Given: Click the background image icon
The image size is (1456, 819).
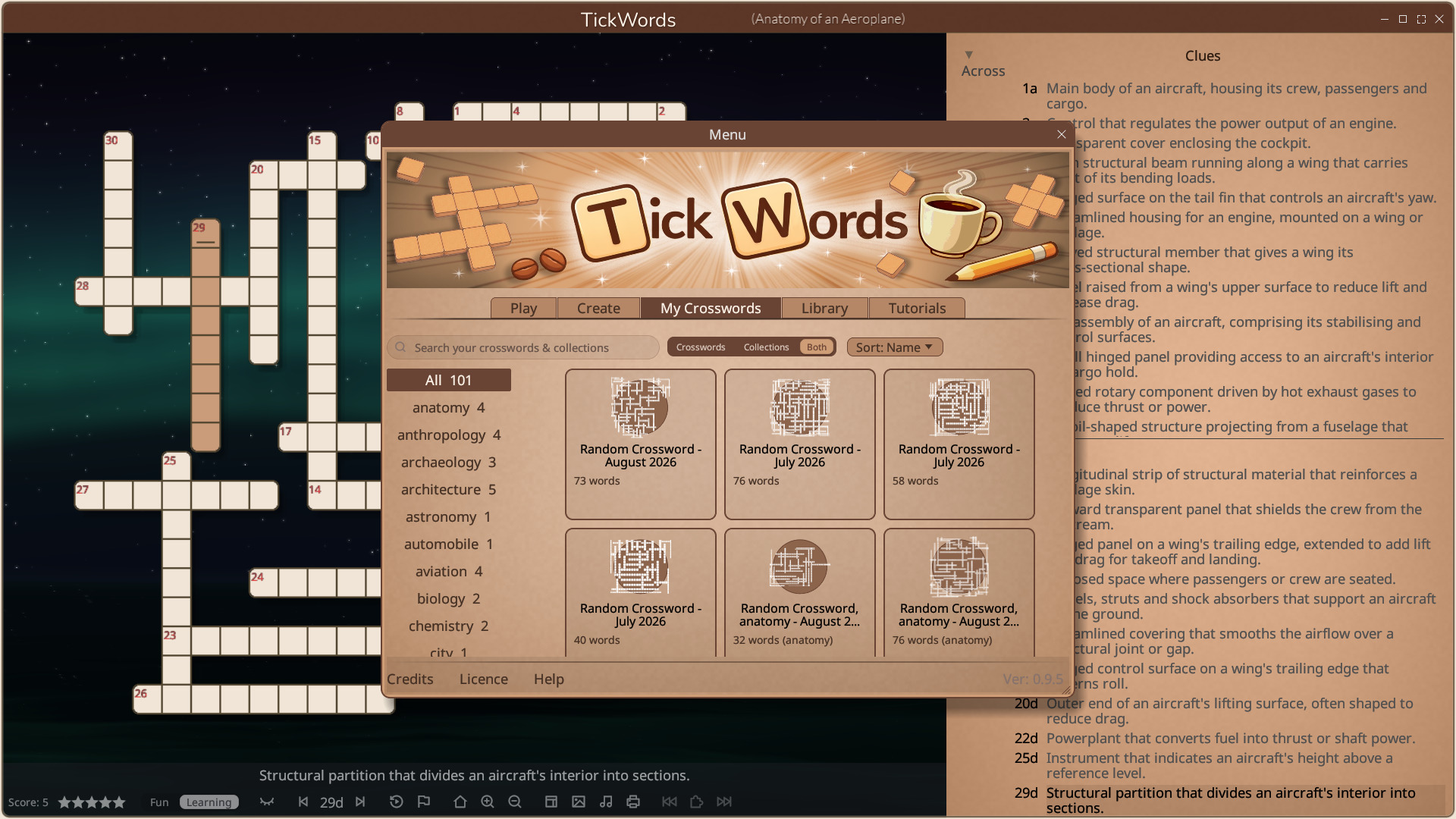Looking at the screenshot, I should tap(579, 802).
